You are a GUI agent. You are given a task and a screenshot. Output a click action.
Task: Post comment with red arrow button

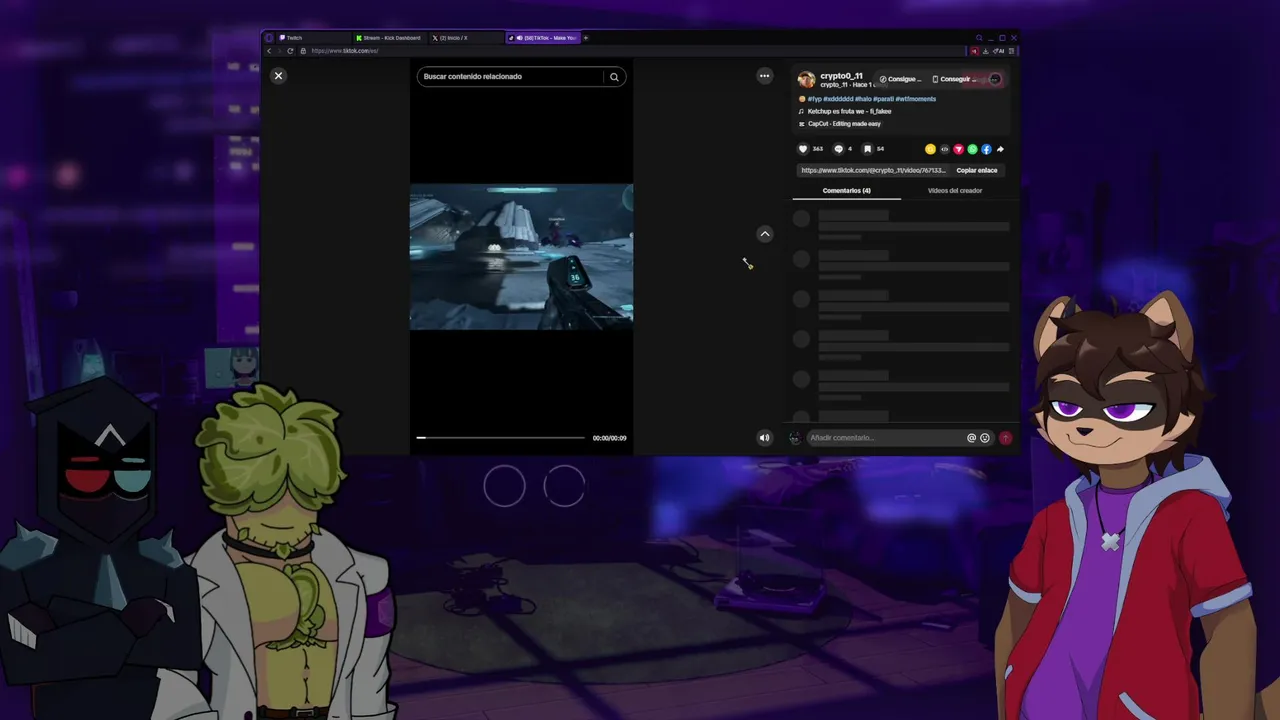tap(1005, 438)
